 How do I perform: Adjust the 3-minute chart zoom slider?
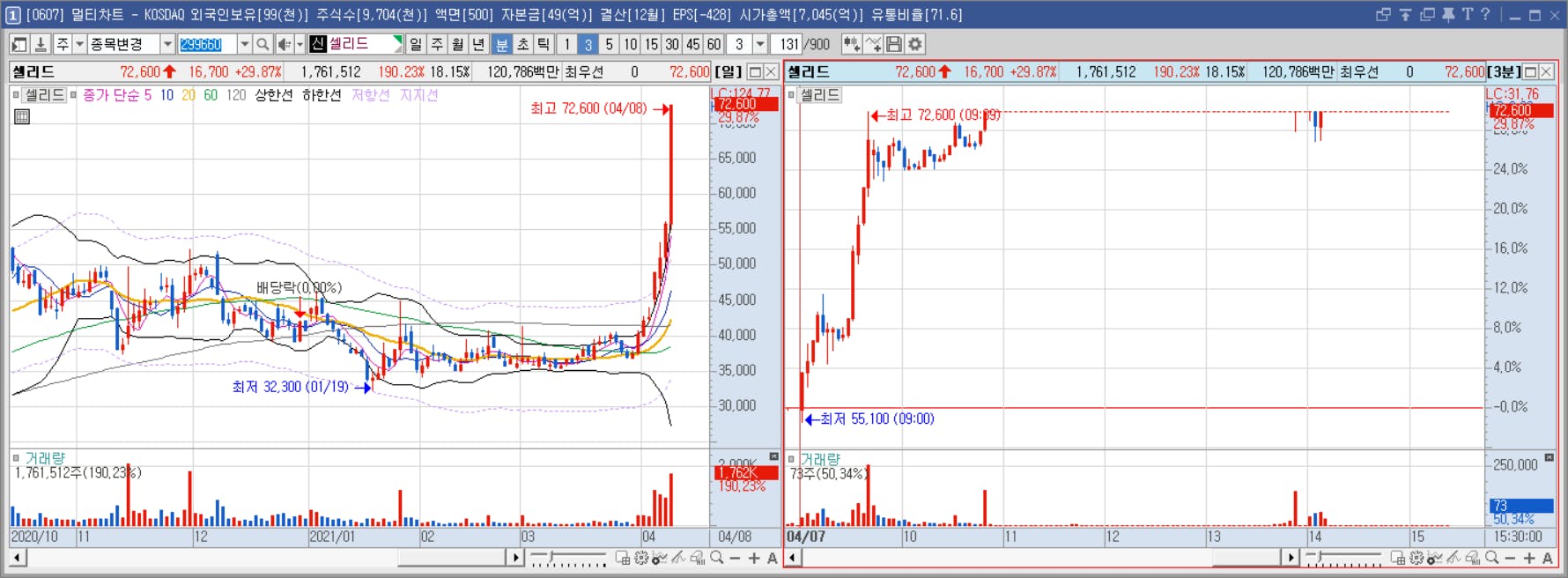pyautogui.click(x=1344, y=559)
